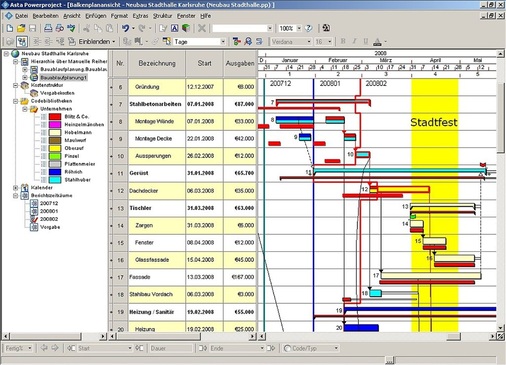Toggle the Vorgabe reporting period checkbox

coord(34,227)
